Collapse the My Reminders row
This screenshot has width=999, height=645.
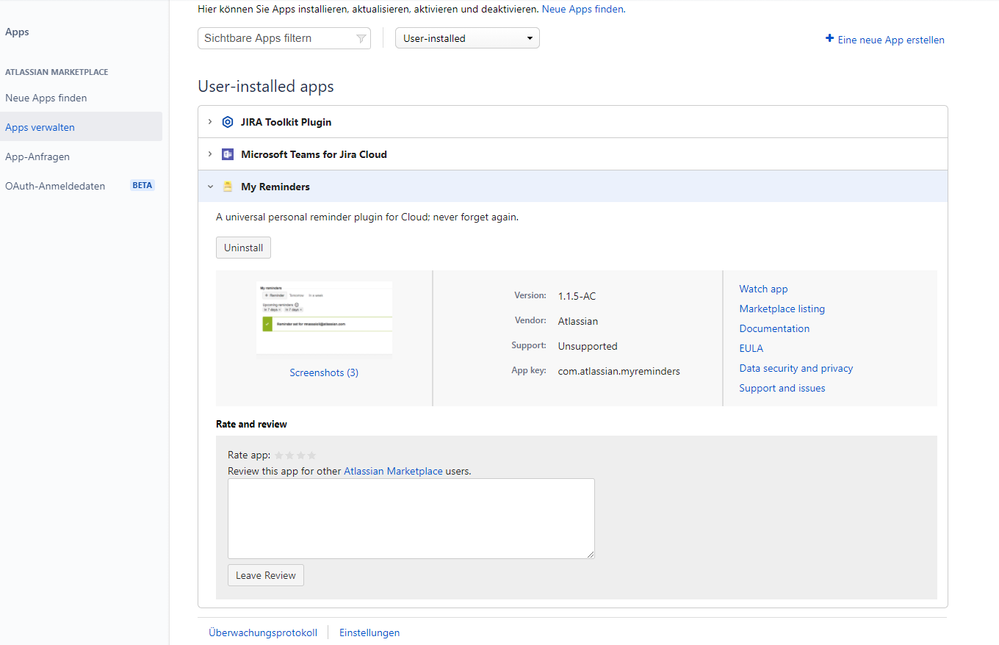210,187
